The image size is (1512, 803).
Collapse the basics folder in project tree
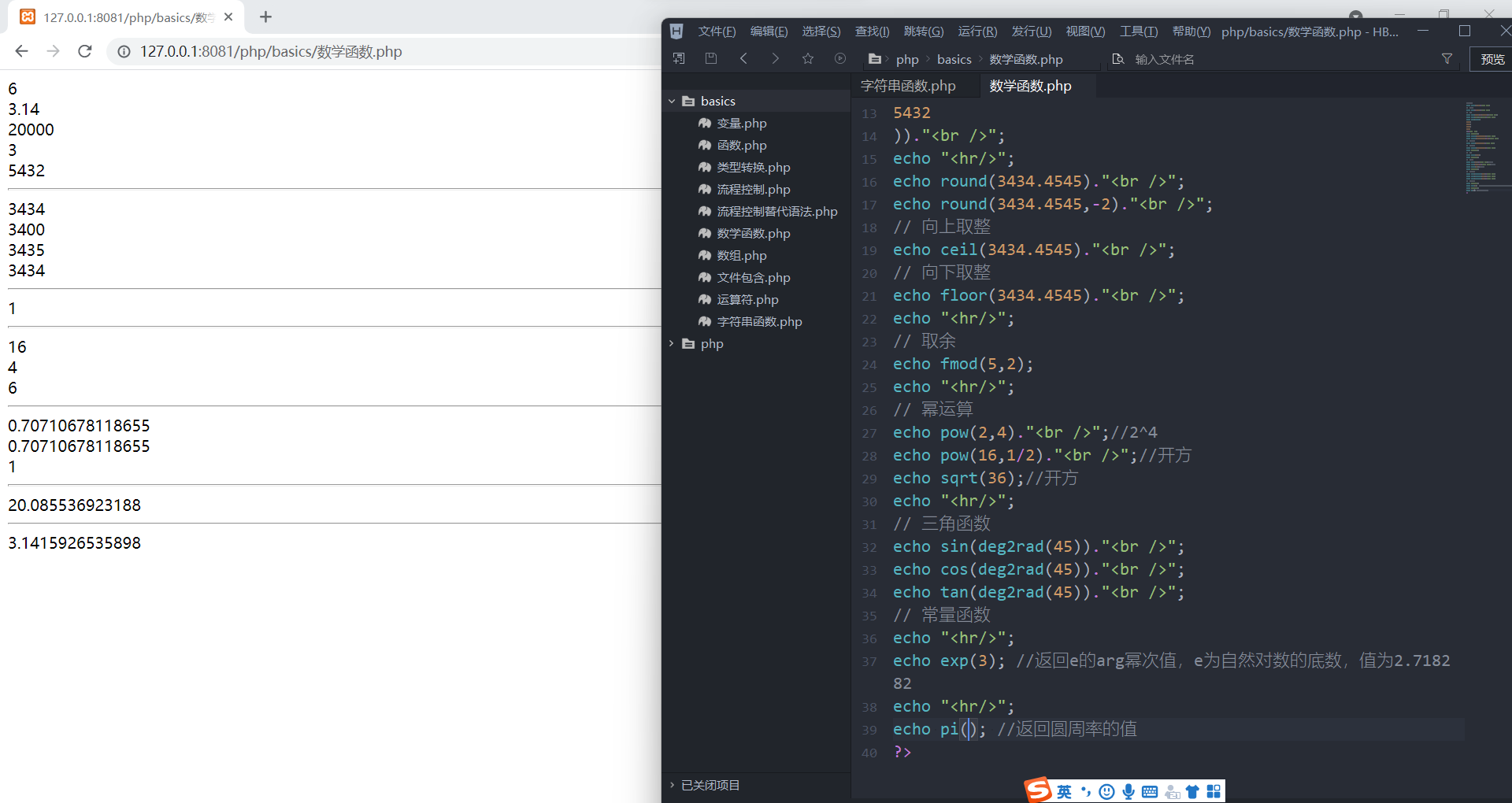672,101
